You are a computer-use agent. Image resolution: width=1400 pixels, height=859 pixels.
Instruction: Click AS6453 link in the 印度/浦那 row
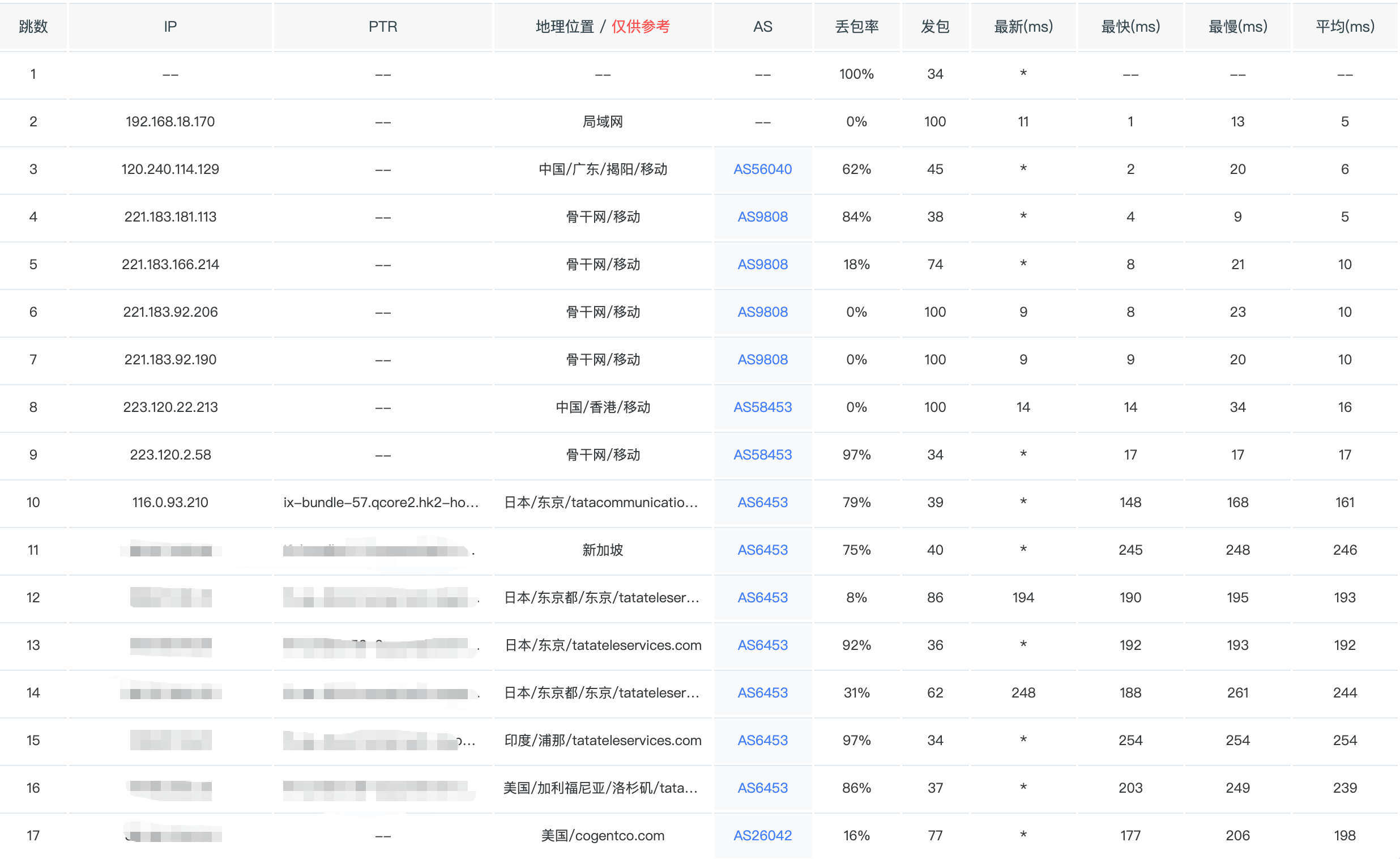click(762, 741)
